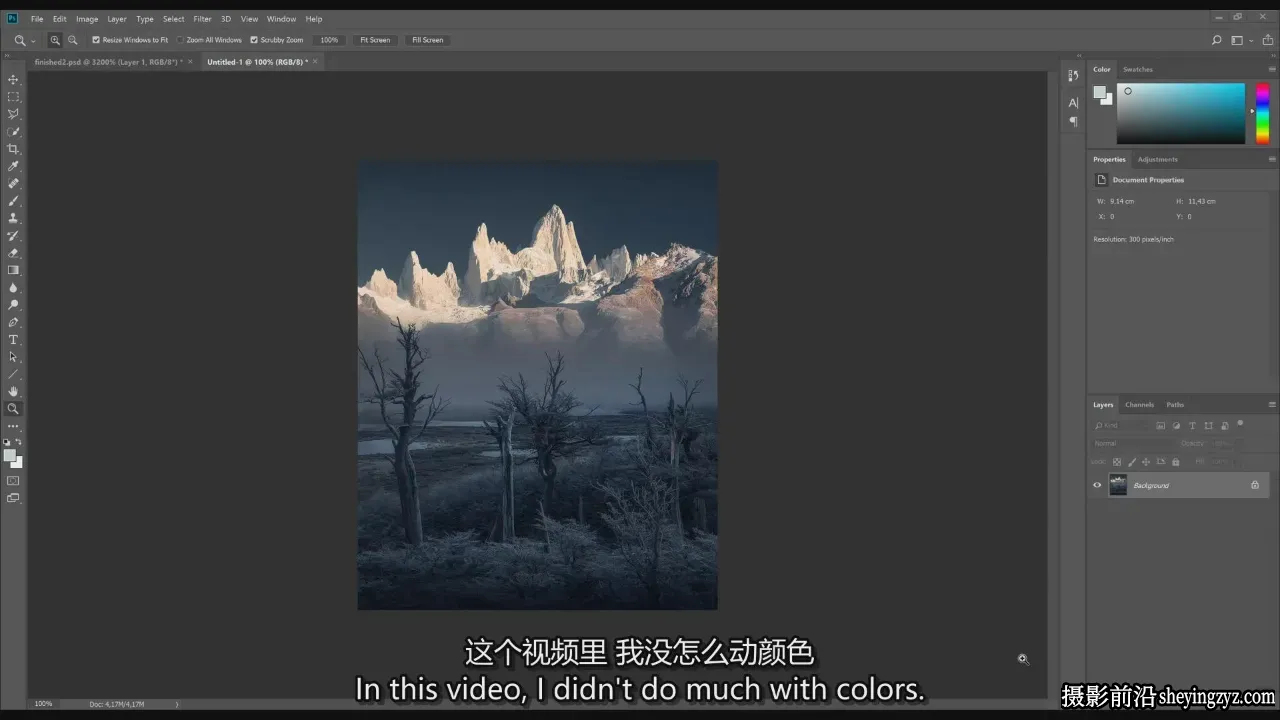Expand status bar info arrow
Viewport: 1280px width, 720px height.
(x=177, y=704)
